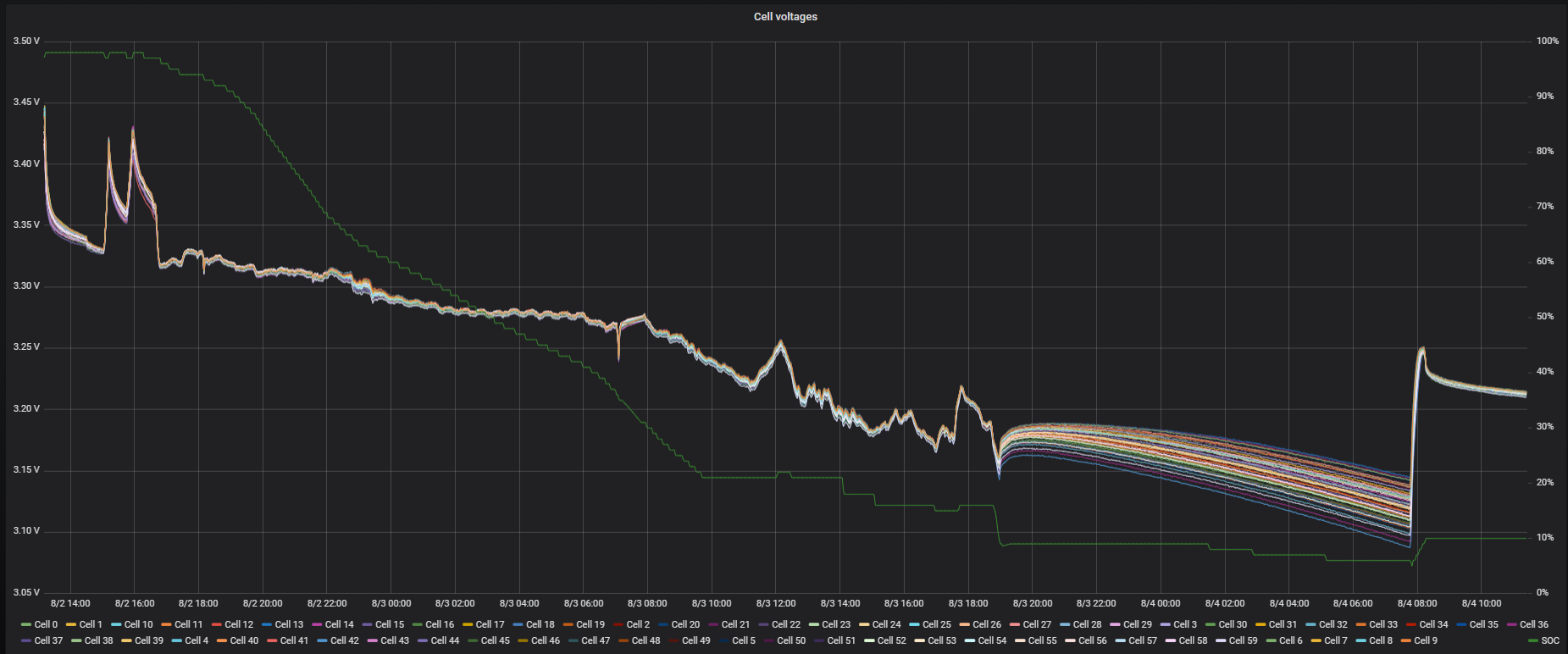This screenshot has width=1568, height=654.
Task: Open the Cell voltages panel title menu
Action: pyautogui.click(x=785, y=17)
